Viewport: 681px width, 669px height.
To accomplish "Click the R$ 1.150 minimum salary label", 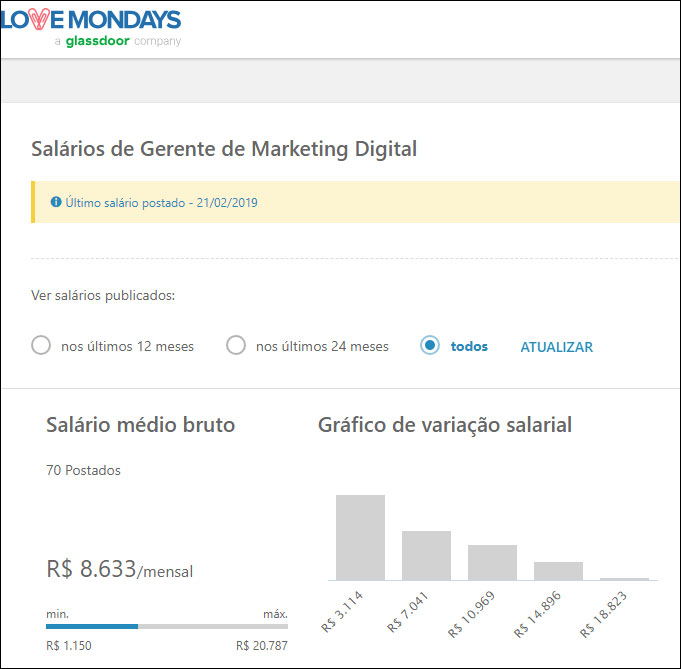I will 69,645.
